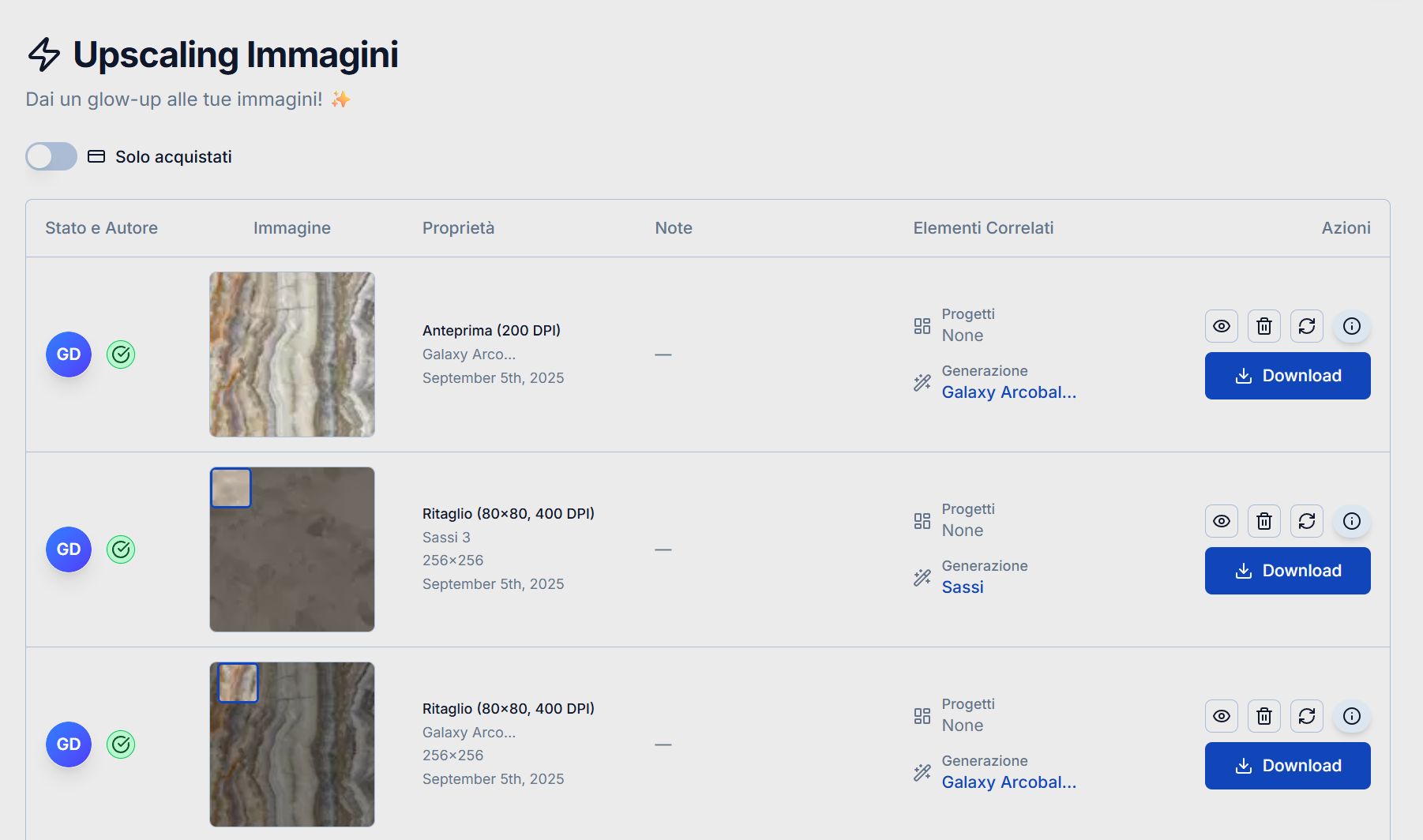The height and width of the screenshot is (840, 1423).
Task: Regenerate the bottom Ritaglio image
Action: tap(1306, 716)
